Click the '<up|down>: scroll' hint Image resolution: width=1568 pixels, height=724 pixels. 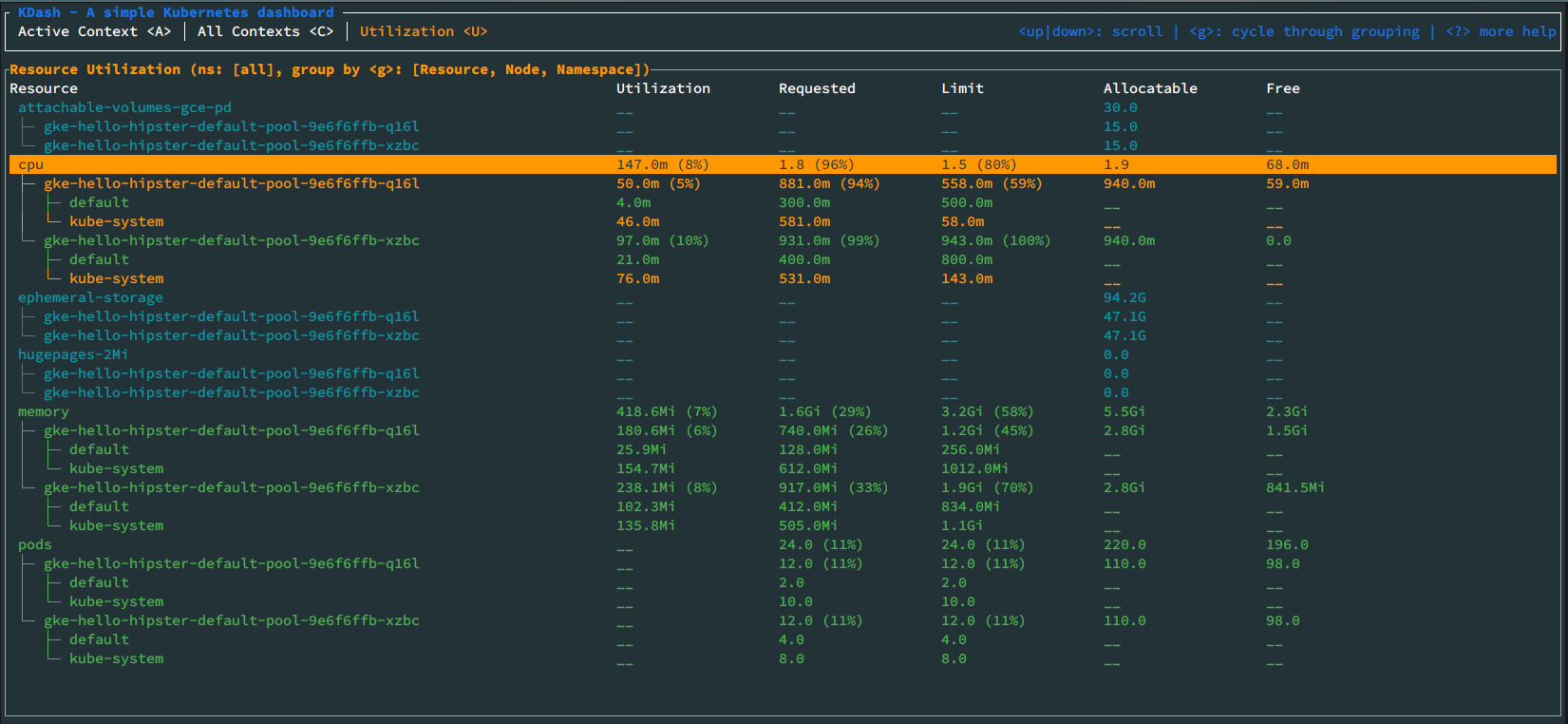click(1090, 31)
